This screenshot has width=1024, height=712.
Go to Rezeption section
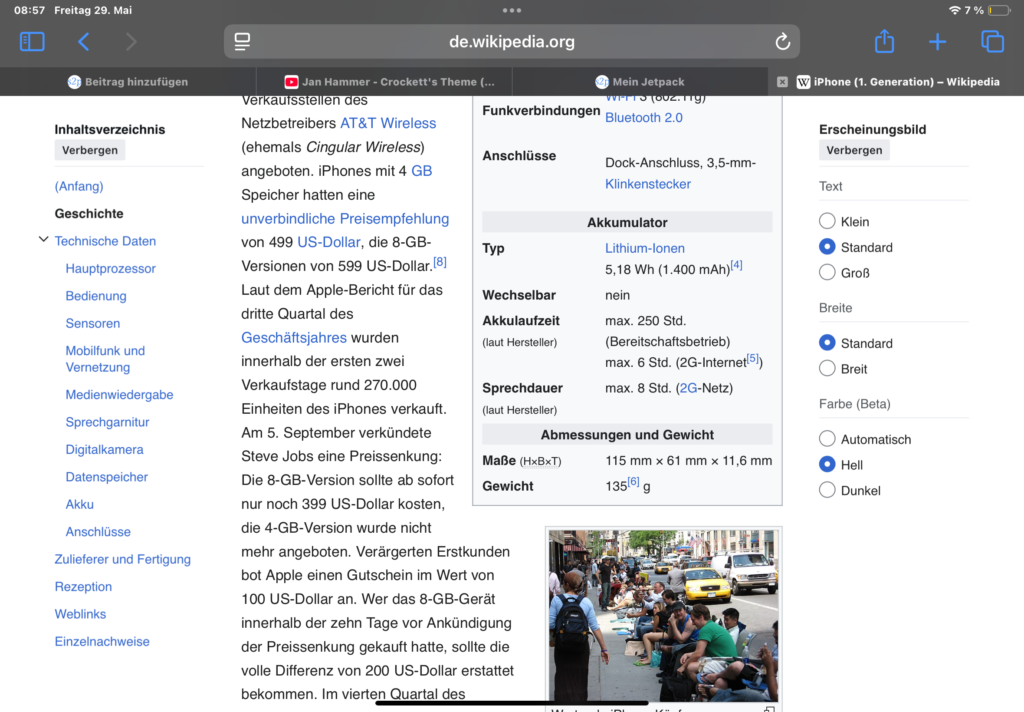click(x=83, y=587)
